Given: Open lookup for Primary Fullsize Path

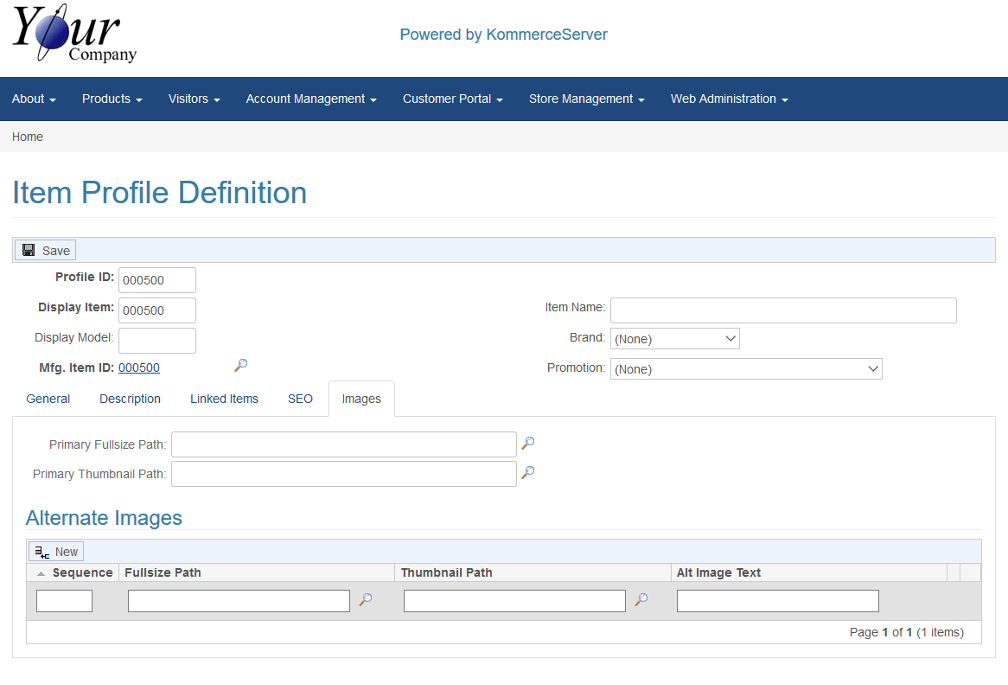Looking at the screenshot, I should click(528, 443).
